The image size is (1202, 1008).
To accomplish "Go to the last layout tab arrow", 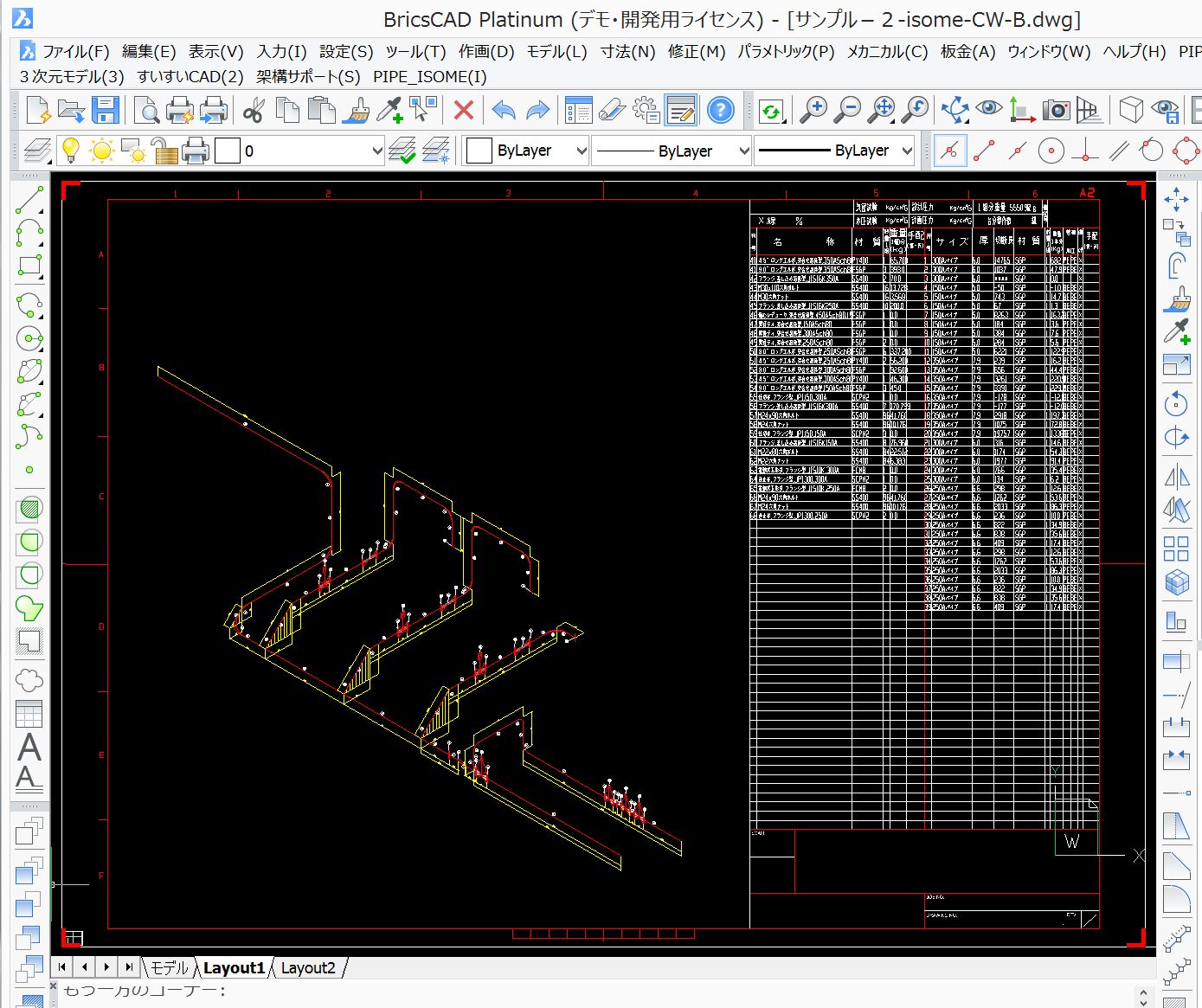I will point(129,967).
